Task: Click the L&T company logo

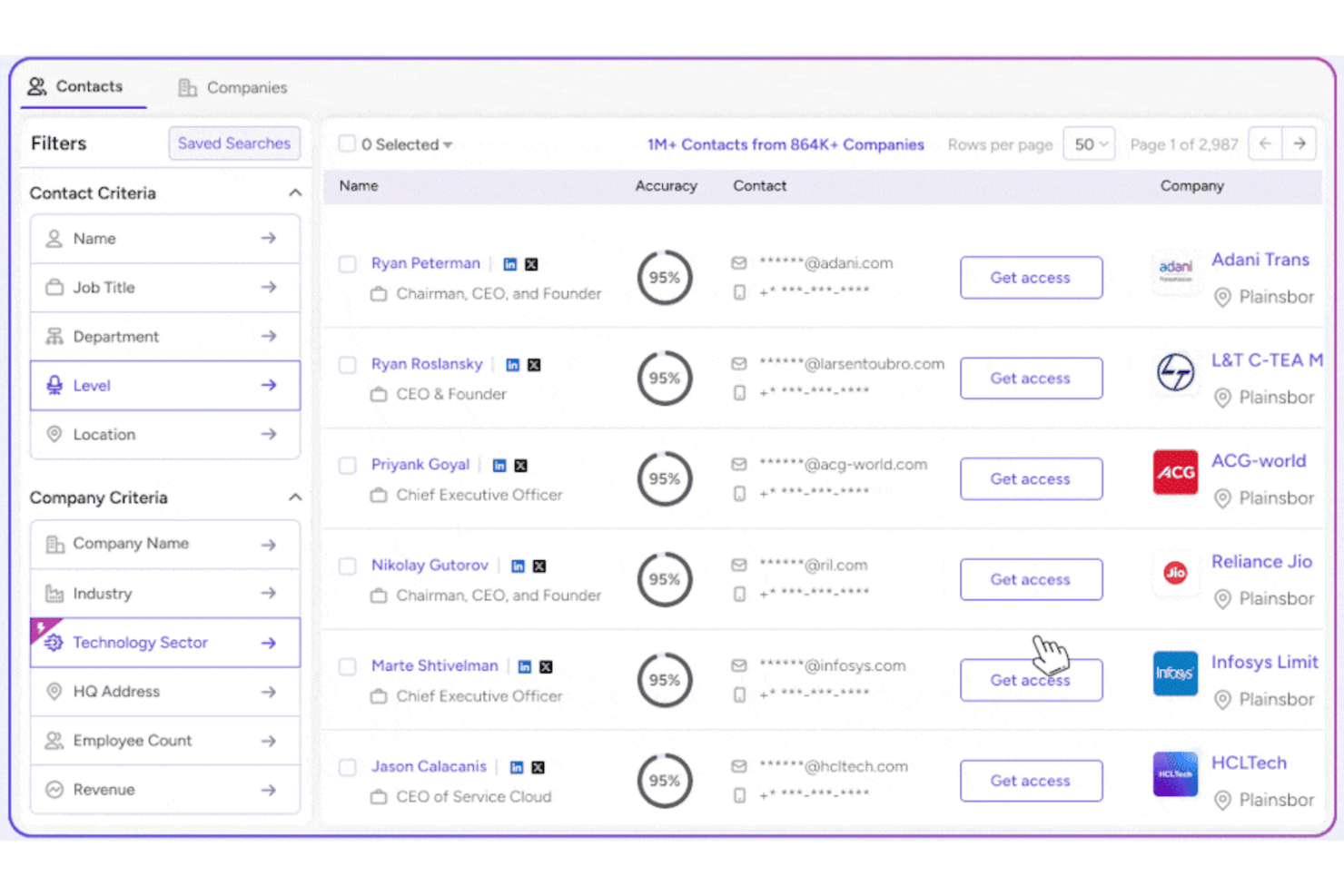Action: click(x=1175, y=372)
